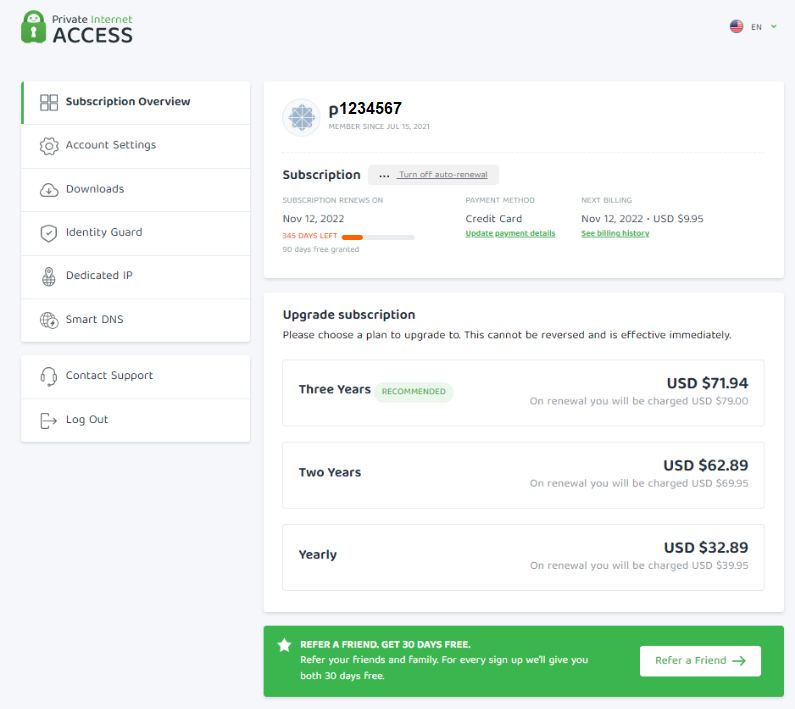Click the Log Out arrow icon

pyautogui.click(x=49, y=420)
